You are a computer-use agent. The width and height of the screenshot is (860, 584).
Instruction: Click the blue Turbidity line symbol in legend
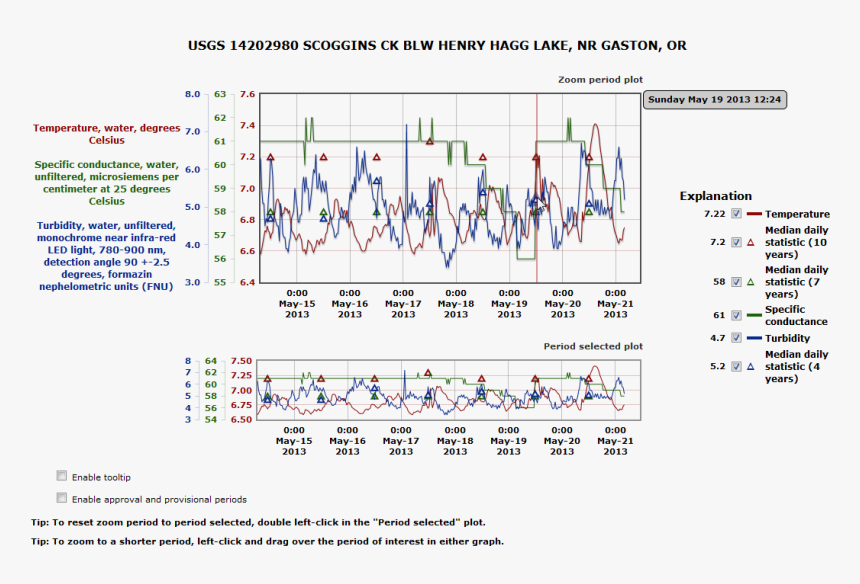[753, 338]
